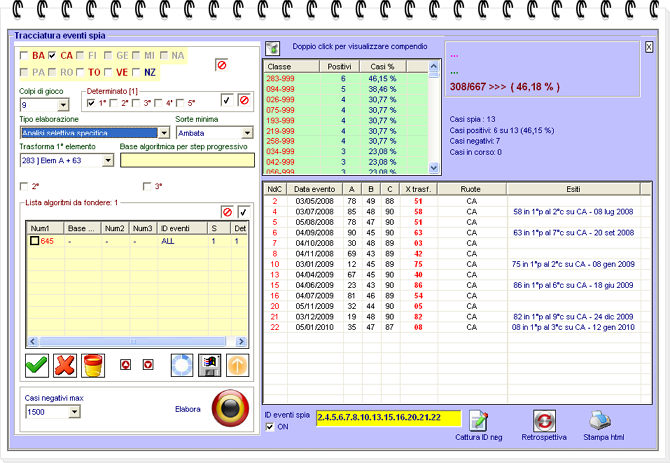Click the Stampa html printer icon
The height and width of the screenshot is (463, 670).
[x=600, y=421]
